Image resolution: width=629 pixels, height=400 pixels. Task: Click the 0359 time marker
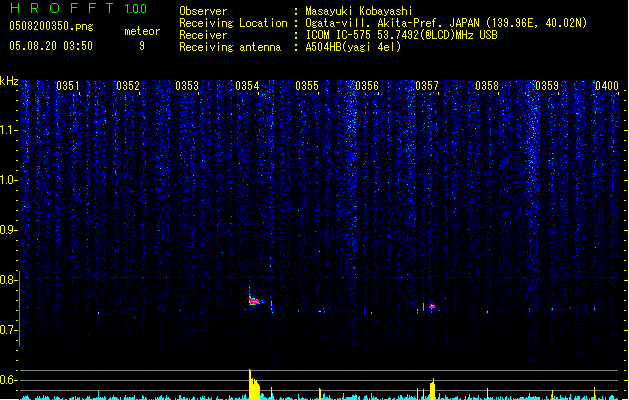547,86
